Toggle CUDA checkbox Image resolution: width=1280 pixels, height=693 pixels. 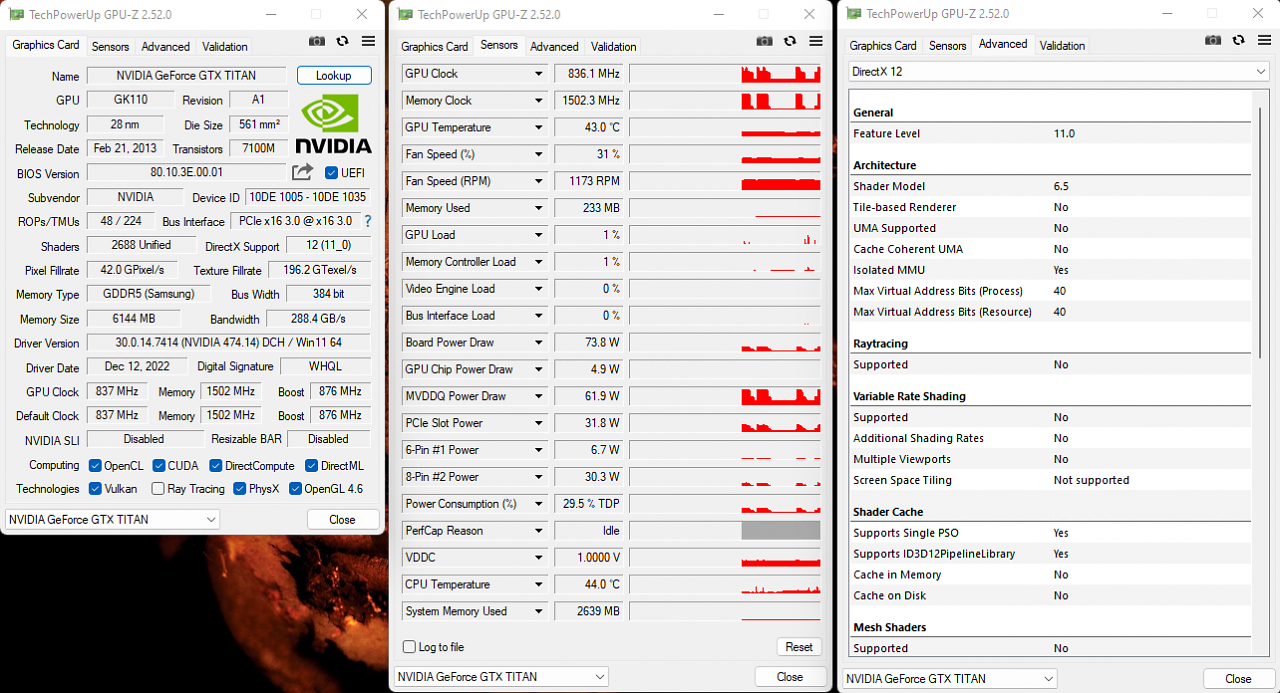(159, 465)
